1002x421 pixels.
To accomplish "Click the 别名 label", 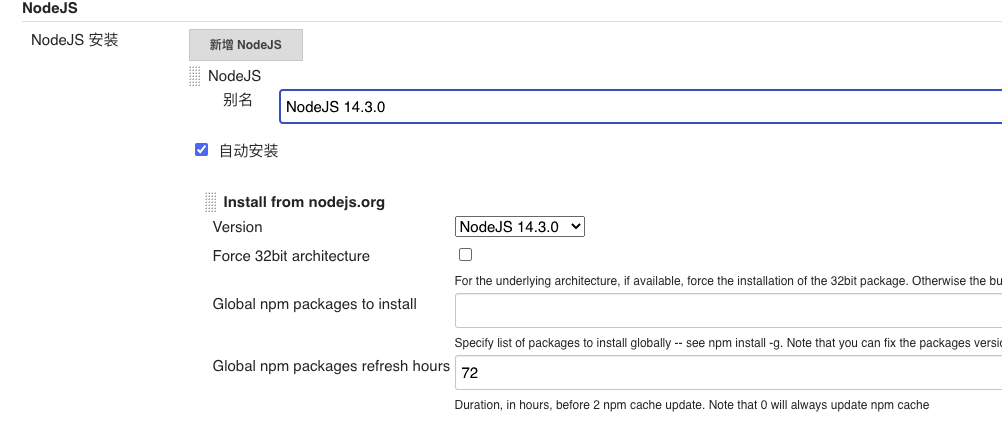I will [237, 100].
